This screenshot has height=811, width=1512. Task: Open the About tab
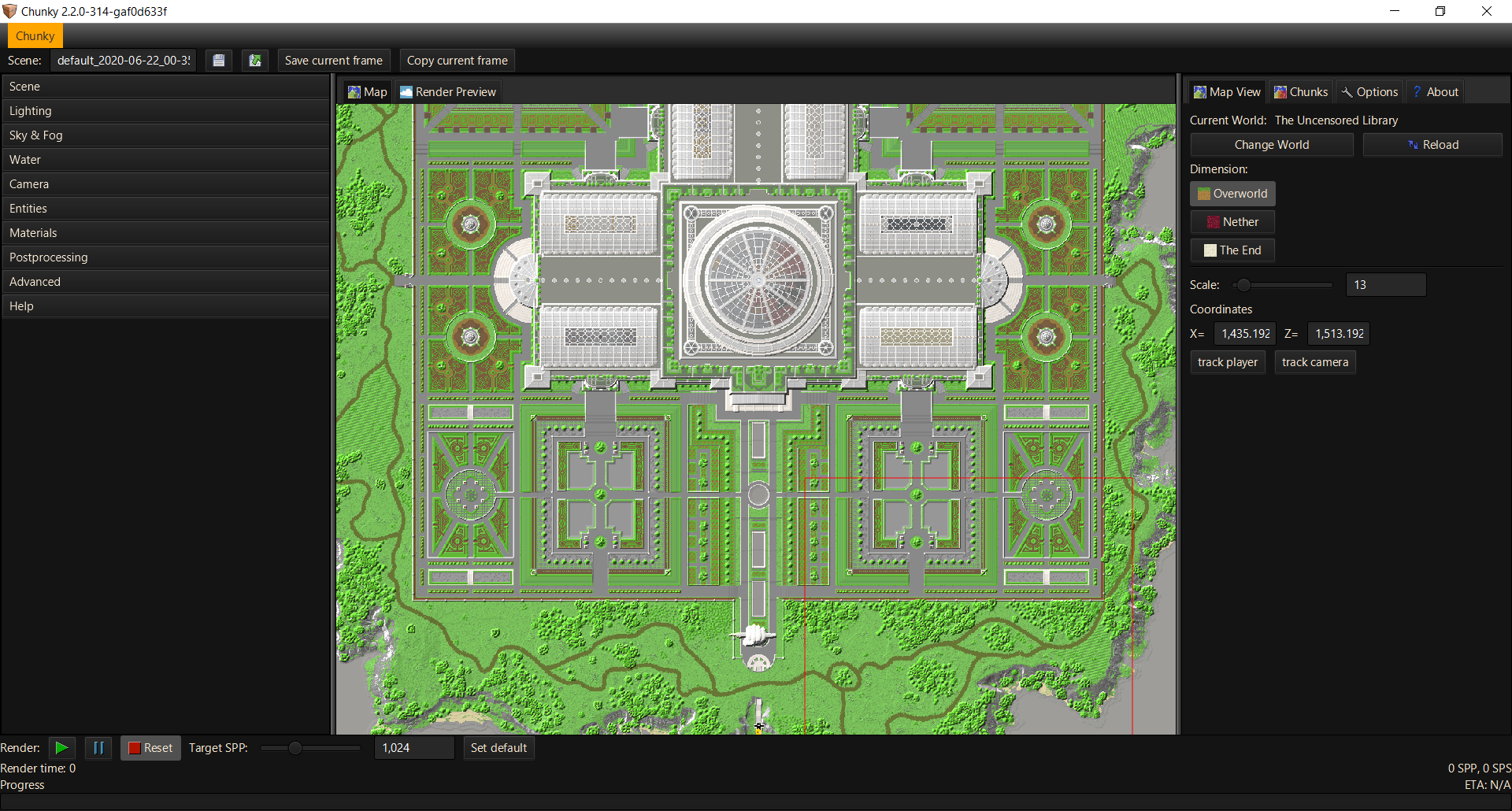point(1436,92)
